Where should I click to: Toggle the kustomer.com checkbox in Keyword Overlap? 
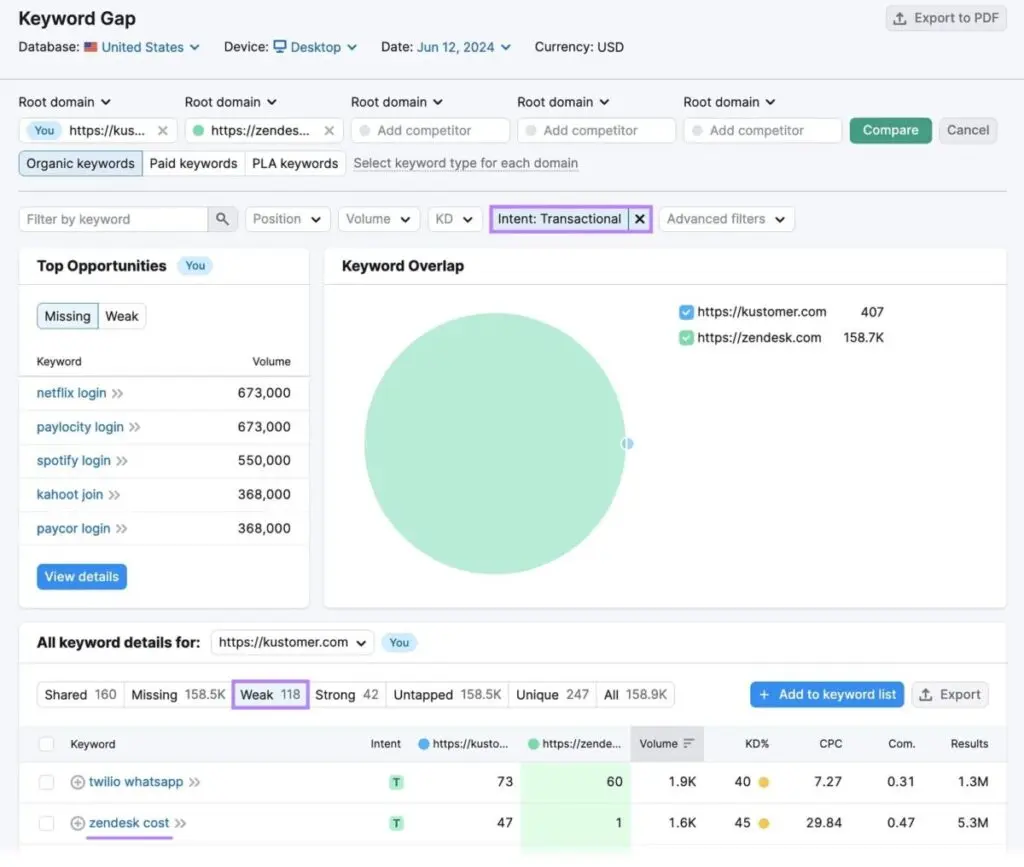pyautogui.click(x=686, y=312)
